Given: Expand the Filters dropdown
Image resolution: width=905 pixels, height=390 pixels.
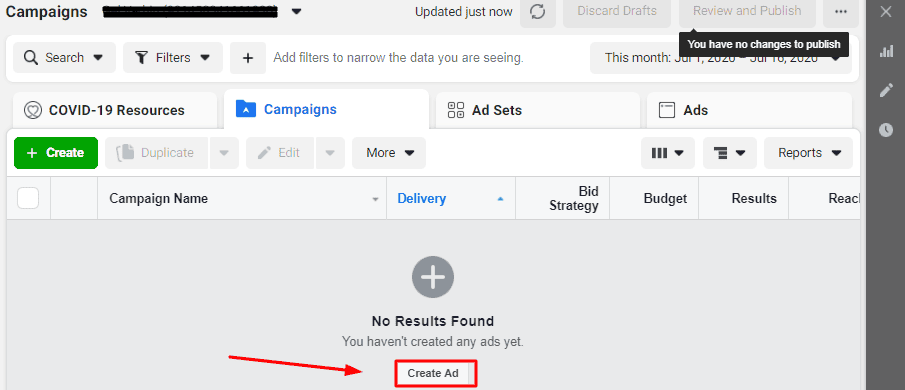Looking at the screenshot, I should pyautogui.click(x=173, y=58).
